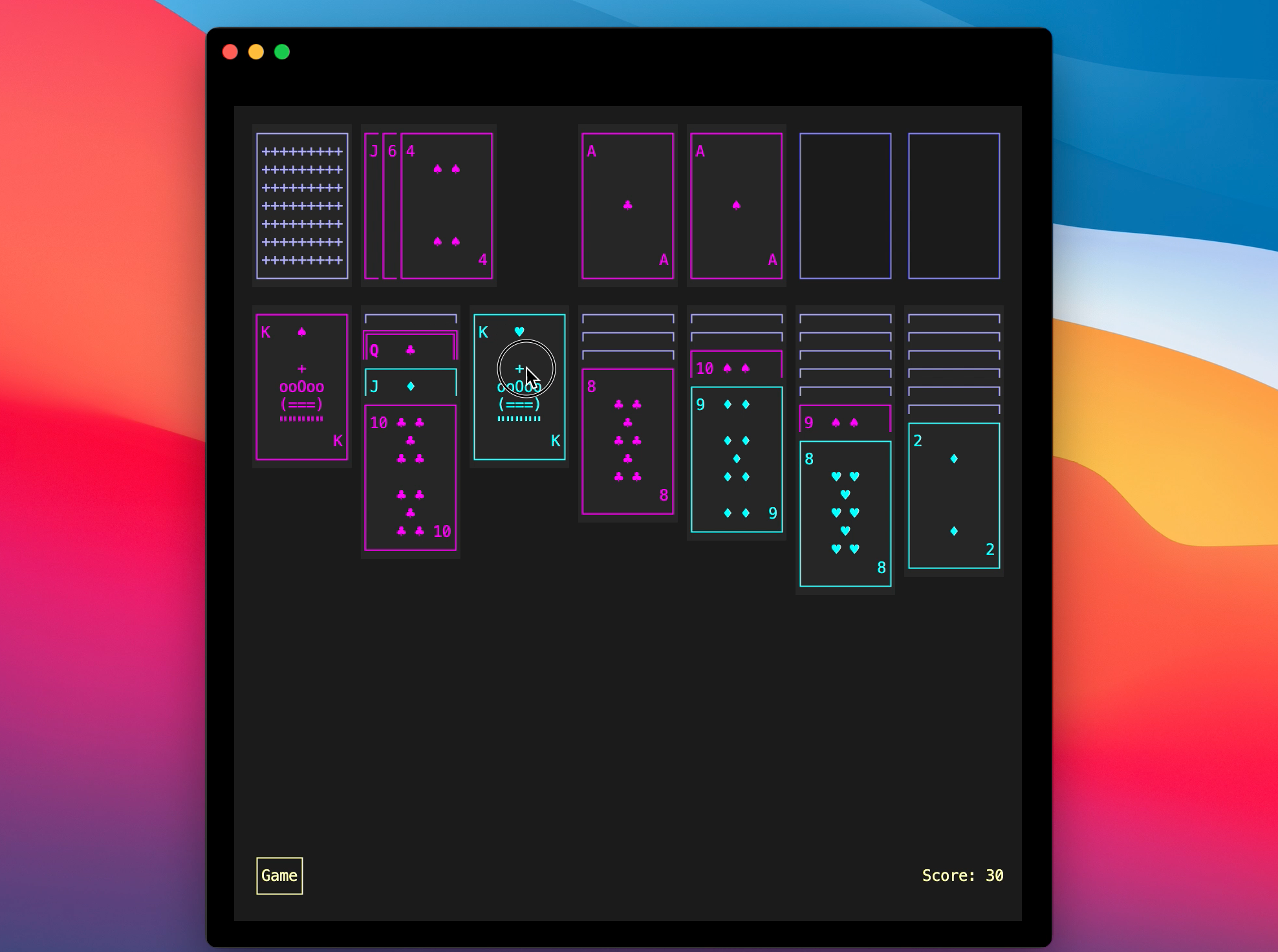
Task: Click the fourth empty foundation slot
Action: coord(953,206)
